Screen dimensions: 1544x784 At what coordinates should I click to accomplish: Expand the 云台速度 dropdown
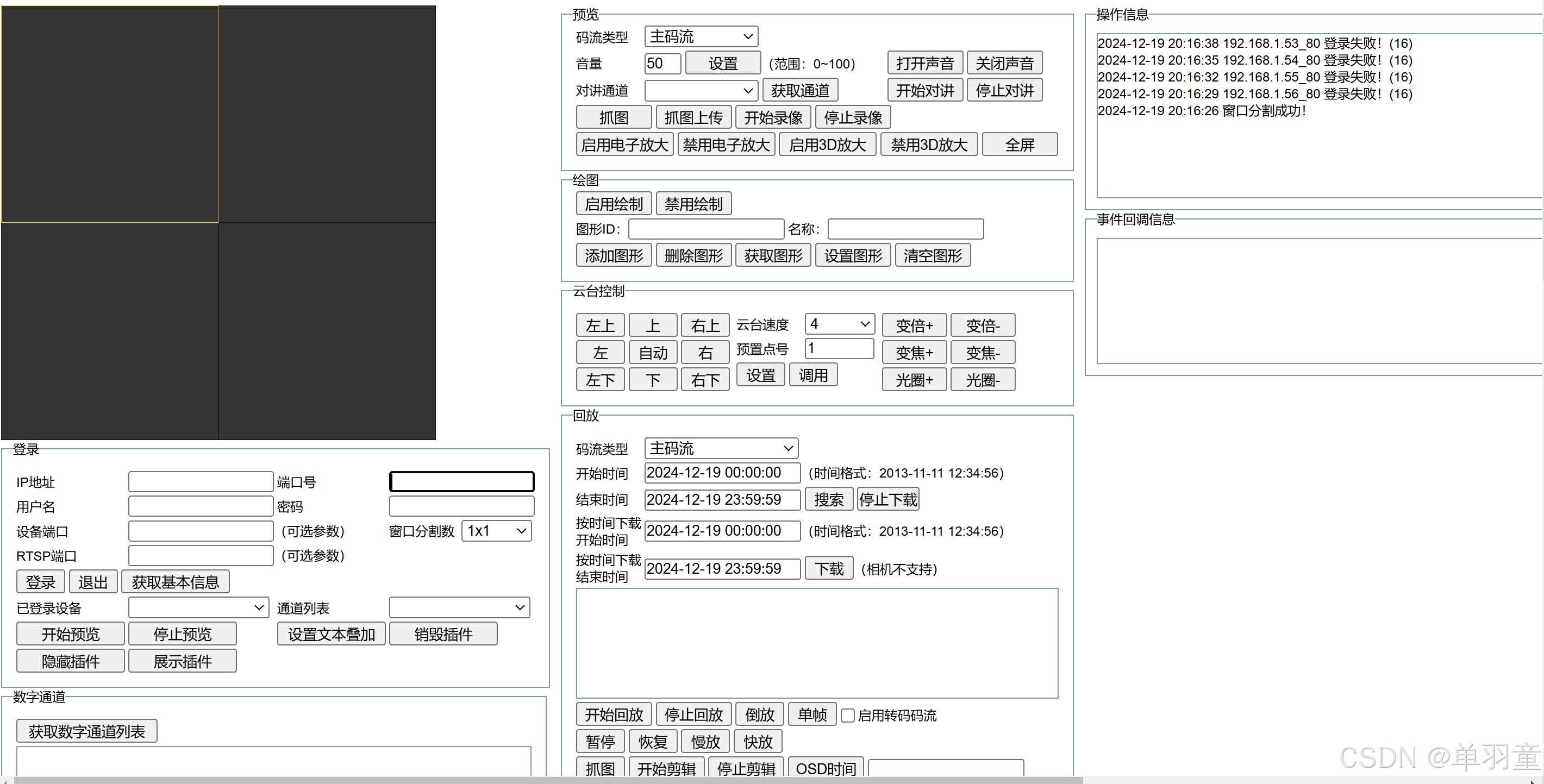839,324
